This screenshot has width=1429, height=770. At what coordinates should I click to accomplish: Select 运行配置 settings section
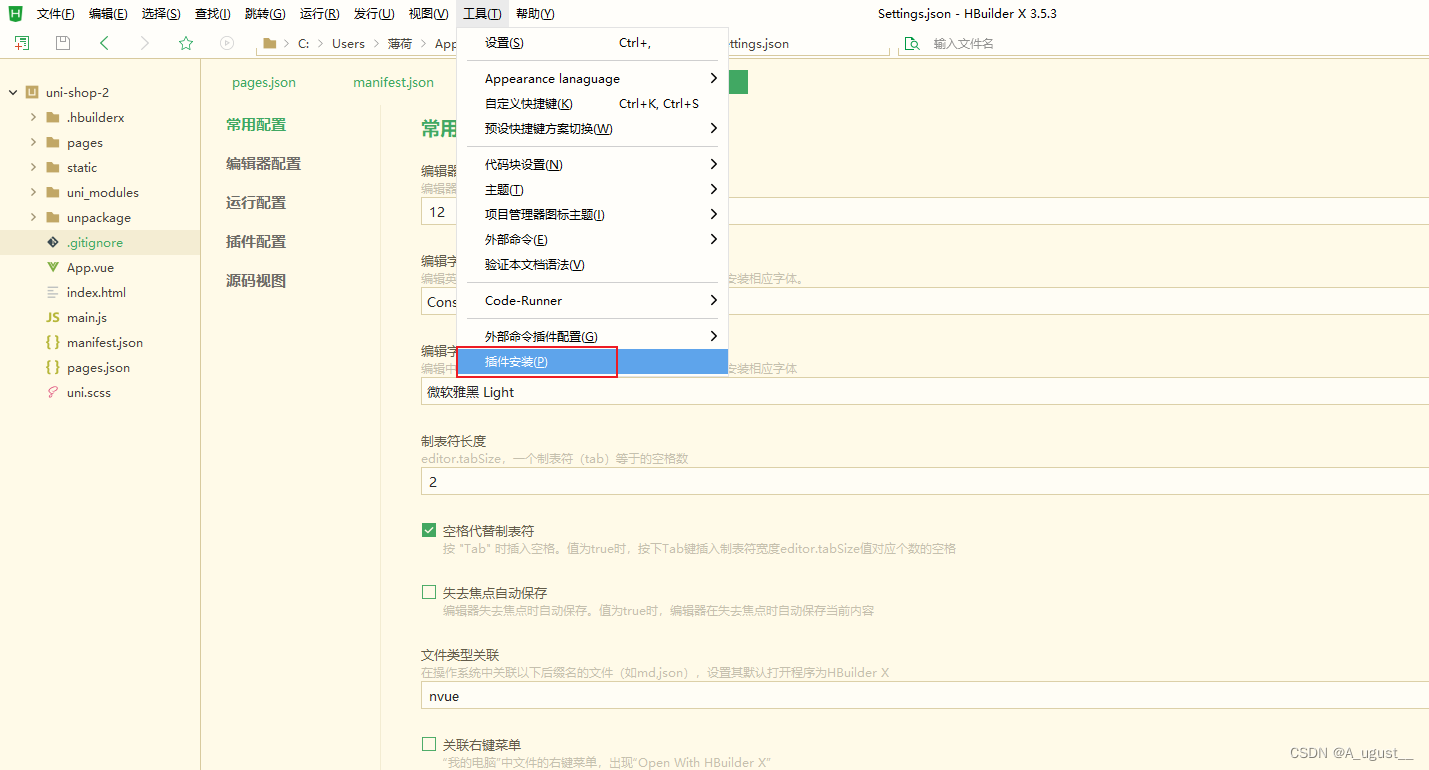point(256,203)
